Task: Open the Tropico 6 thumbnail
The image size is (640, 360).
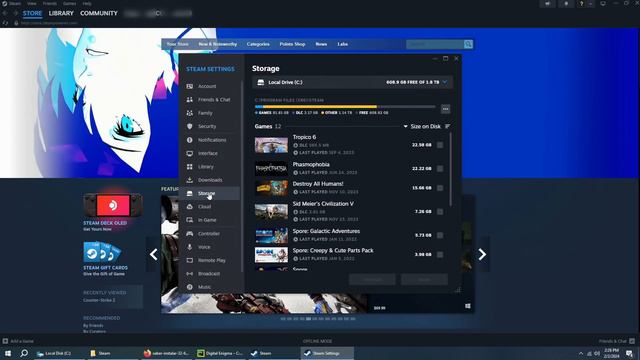Action: tap(271, 145)
